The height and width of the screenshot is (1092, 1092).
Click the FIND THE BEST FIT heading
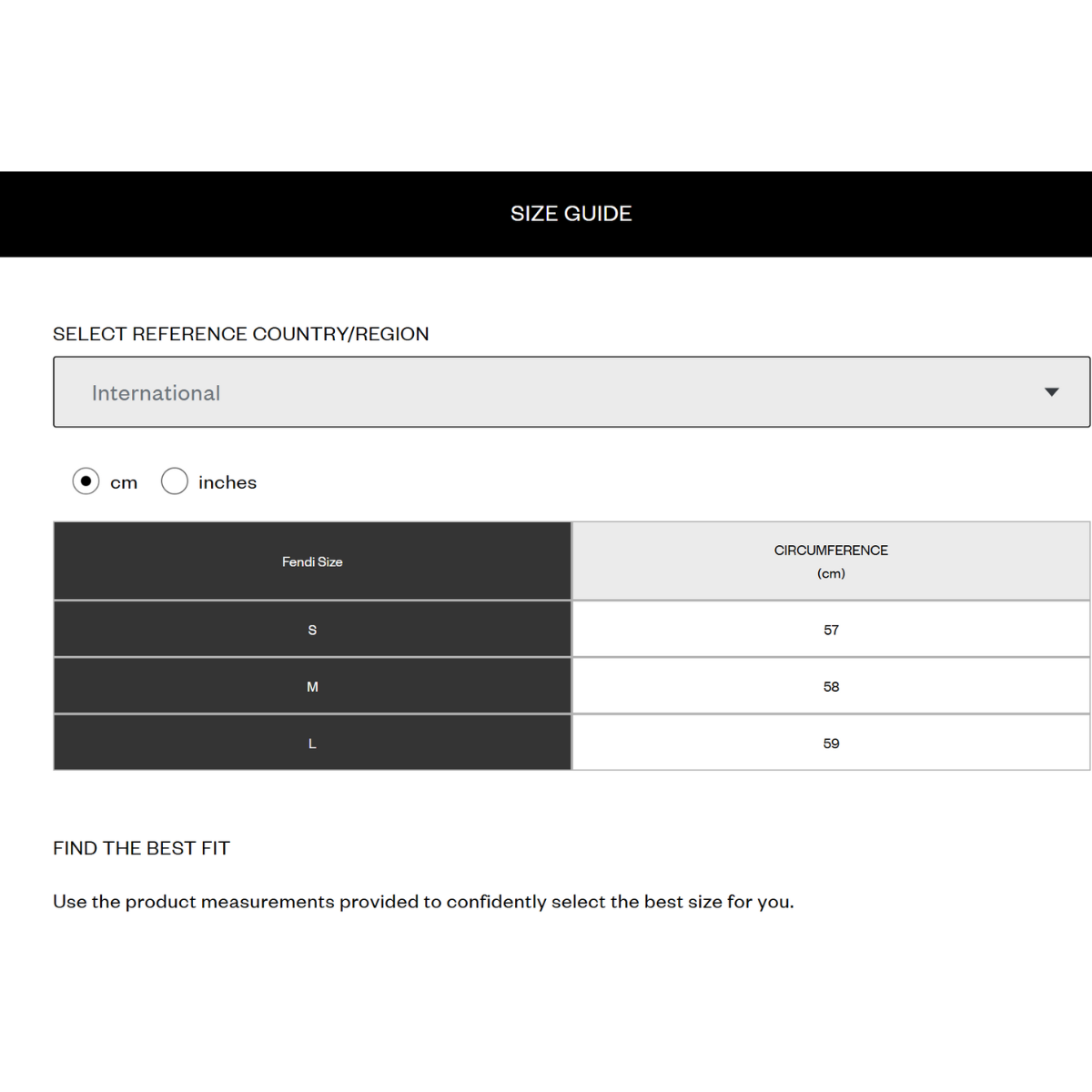click(141, 848)
